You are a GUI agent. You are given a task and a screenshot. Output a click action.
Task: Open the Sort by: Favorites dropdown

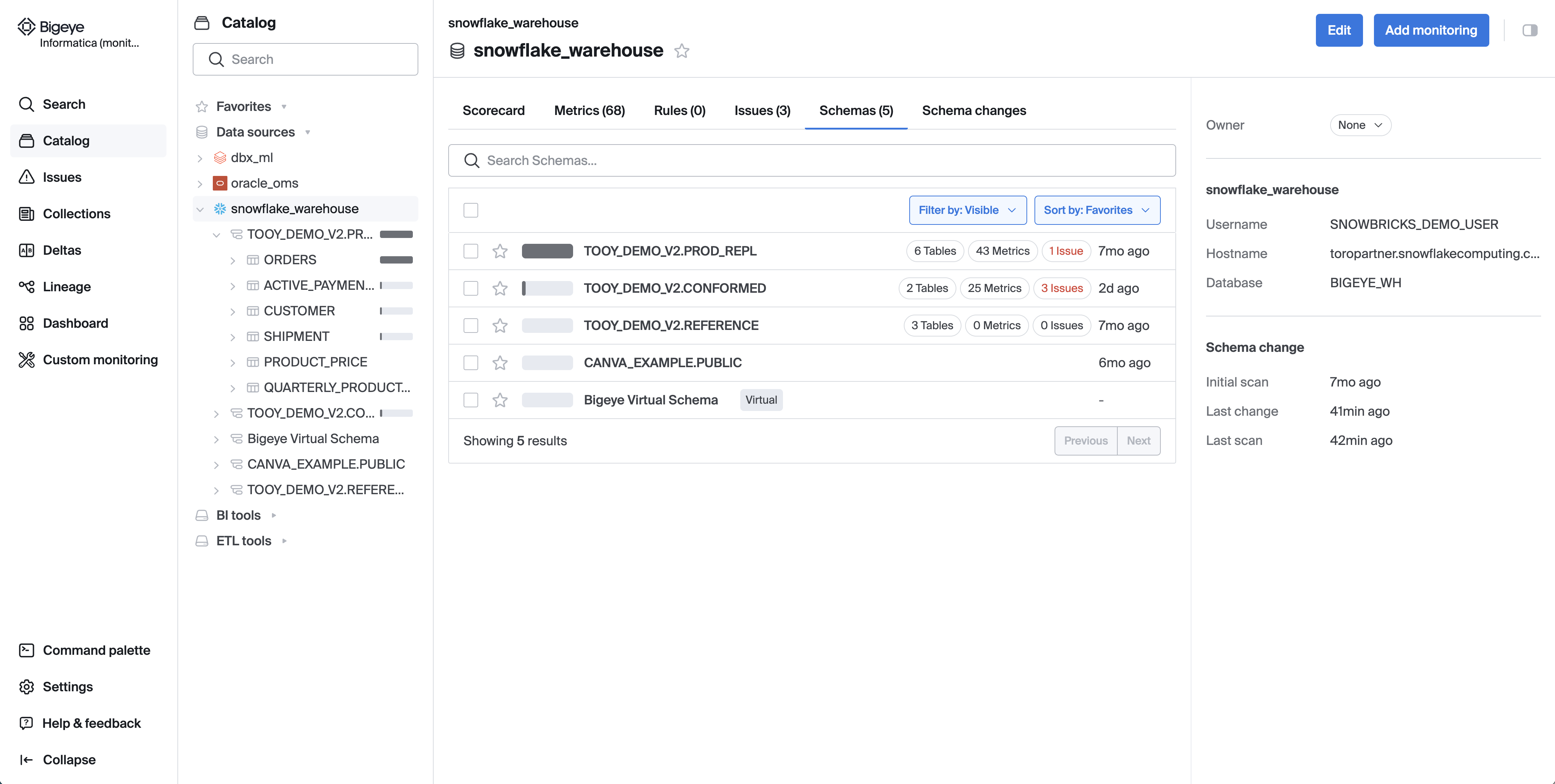tap(1097, 210)
